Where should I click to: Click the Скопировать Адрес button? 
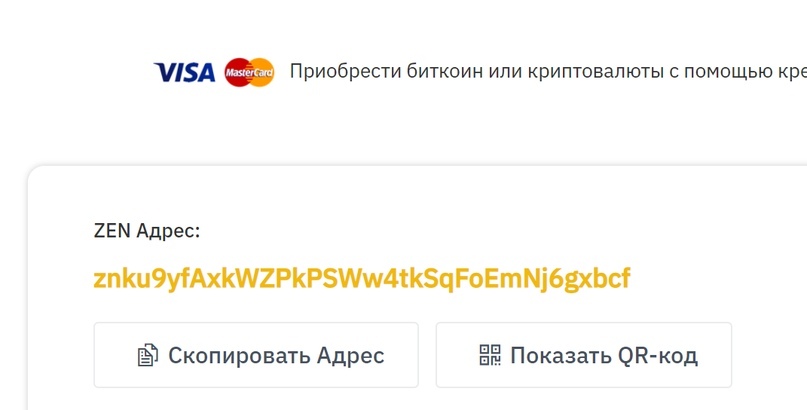point(256,355)
